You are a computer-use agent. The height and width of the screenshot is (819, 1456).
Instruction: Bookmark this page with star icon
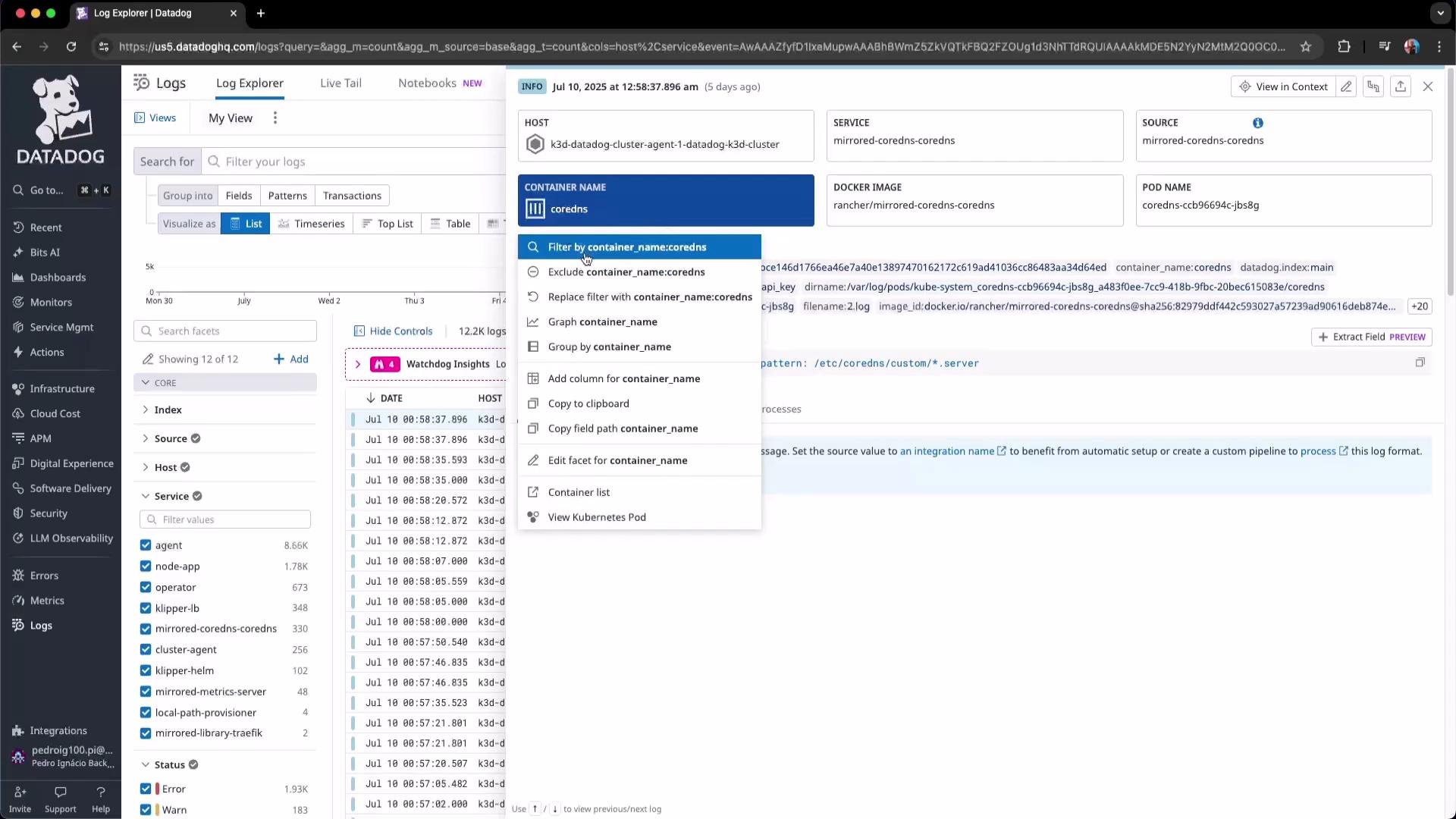click(x=1306, y=47)
